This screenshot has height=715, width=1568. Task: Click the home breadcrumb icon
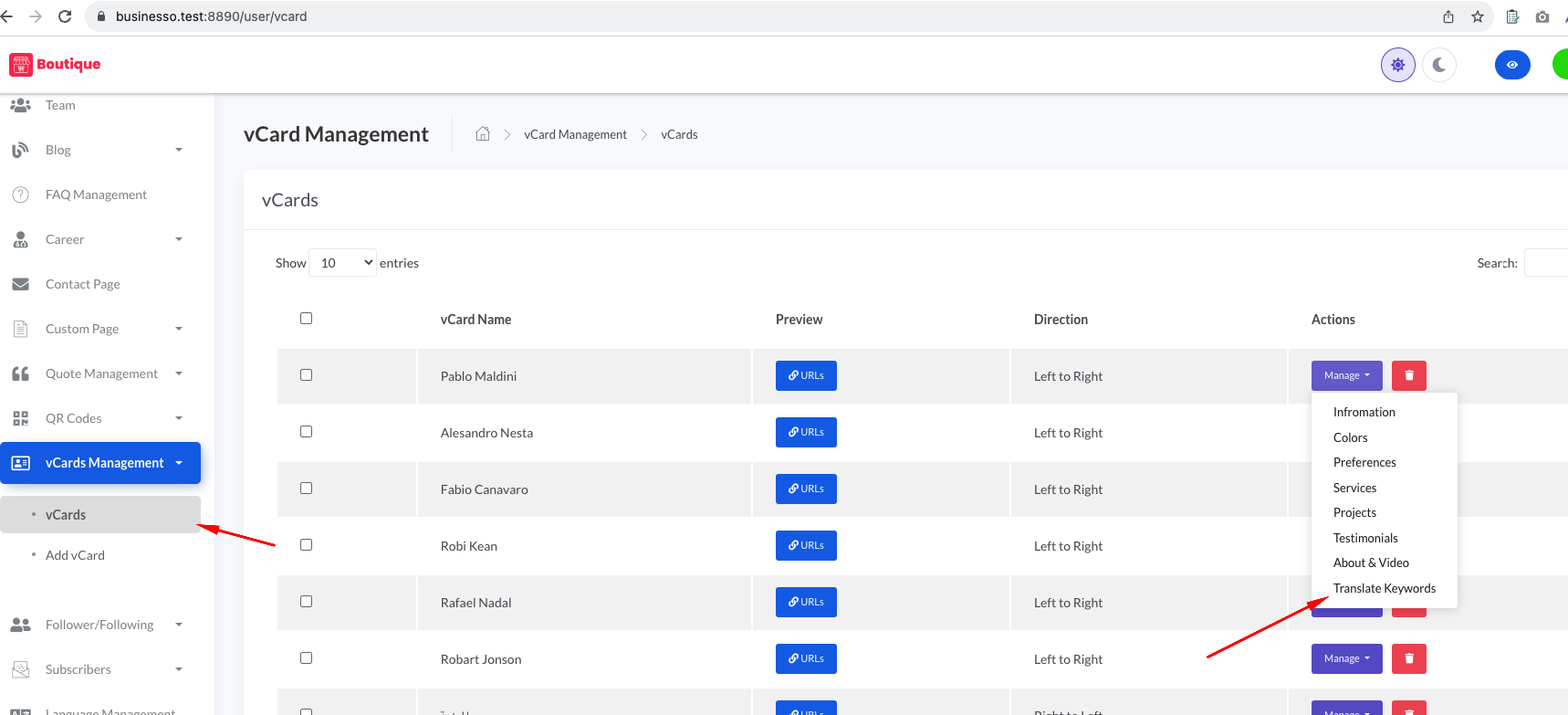[483, 133]
